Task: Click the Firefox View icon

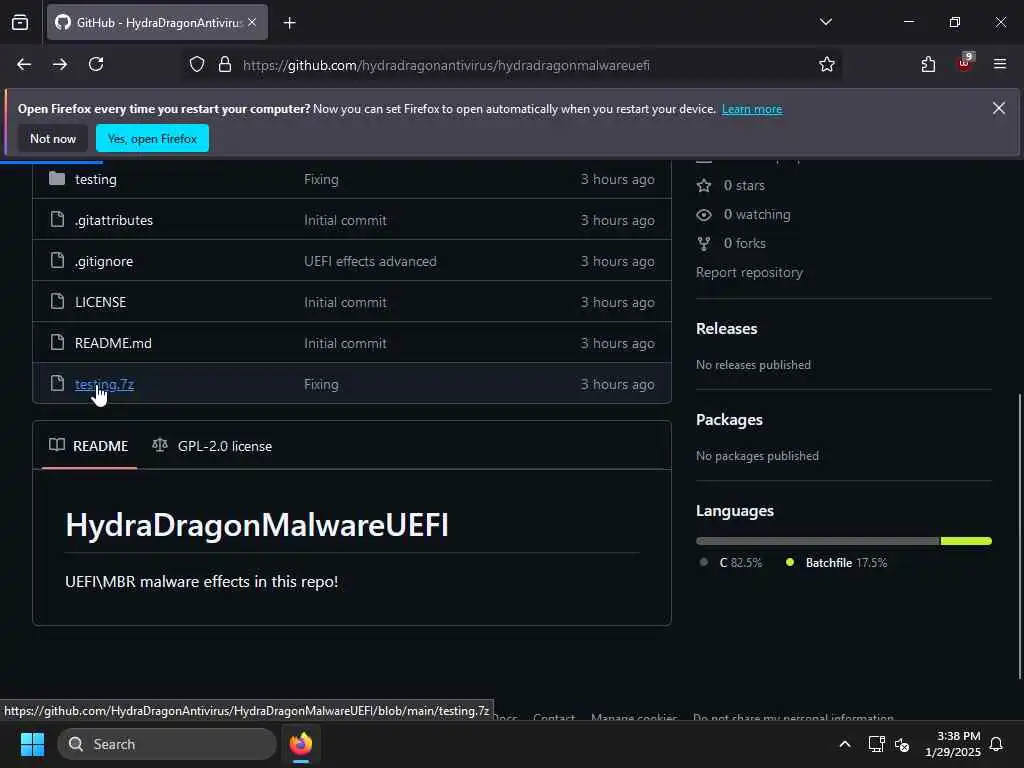Action: coord(20,23)
